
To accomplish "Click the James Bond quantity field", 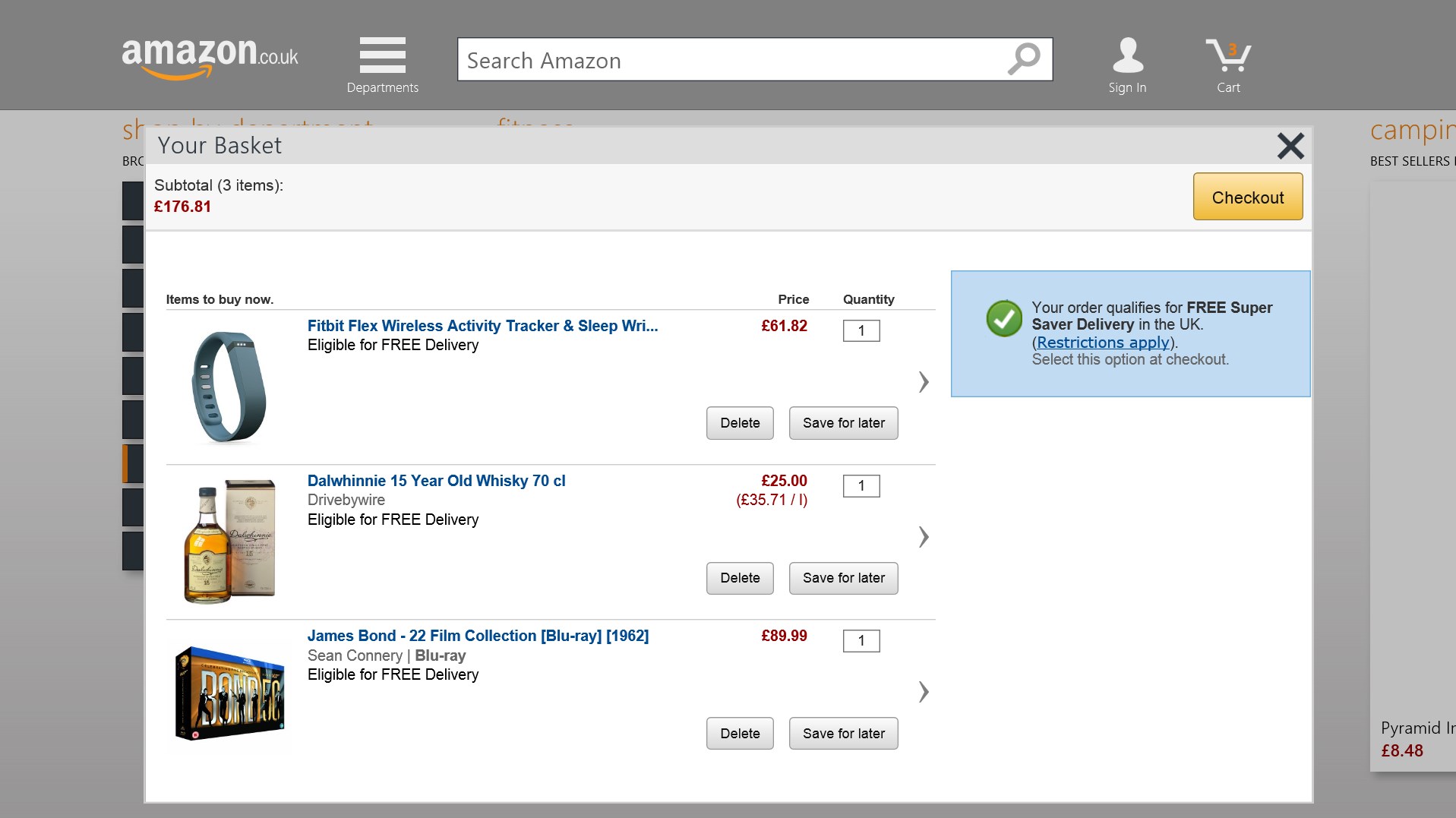I will (x=861, y=640).
